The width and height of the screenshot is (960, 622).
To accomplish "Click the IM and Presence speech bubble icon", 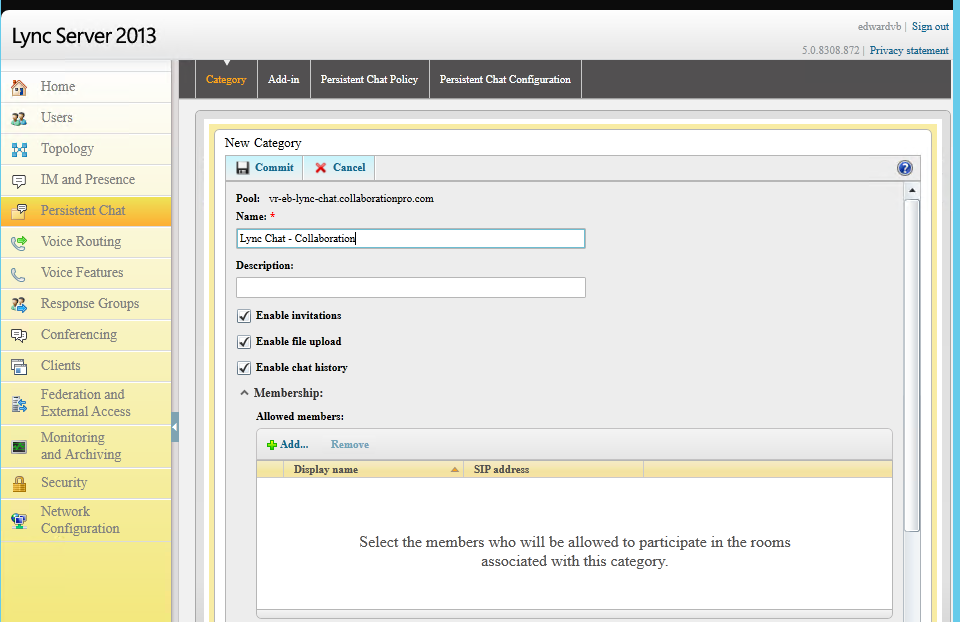I will 19,181.
